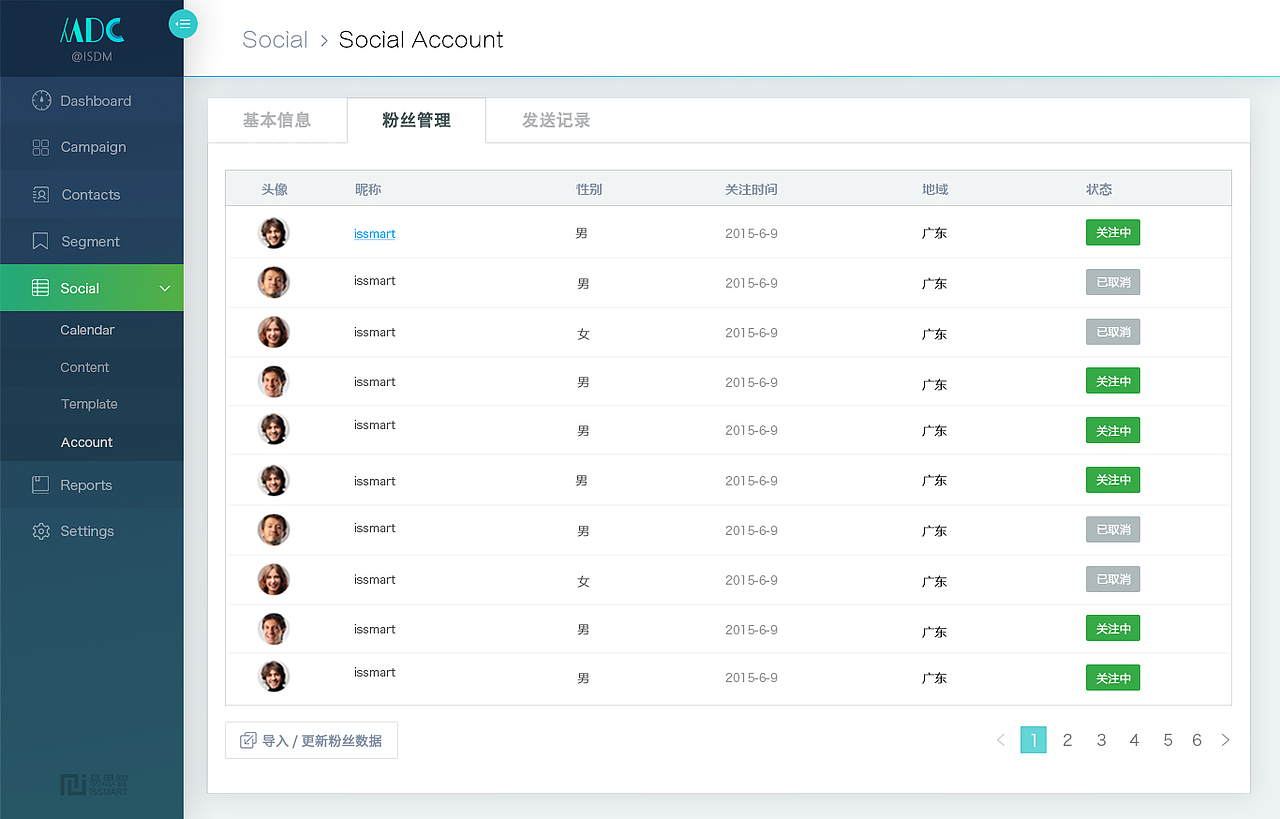Viewport: 1280px width, 819px height.
Task: Click the Settings gear icon
Action: point(41,531)
